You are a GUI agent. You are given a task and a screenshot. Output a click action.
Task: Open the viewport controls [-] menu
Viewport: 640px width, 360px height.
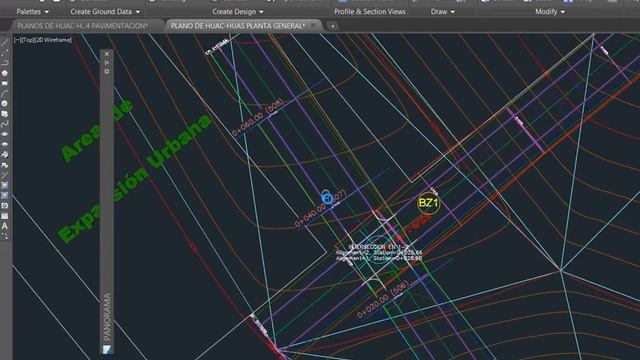pyautogui.click(x=17, y=40)
